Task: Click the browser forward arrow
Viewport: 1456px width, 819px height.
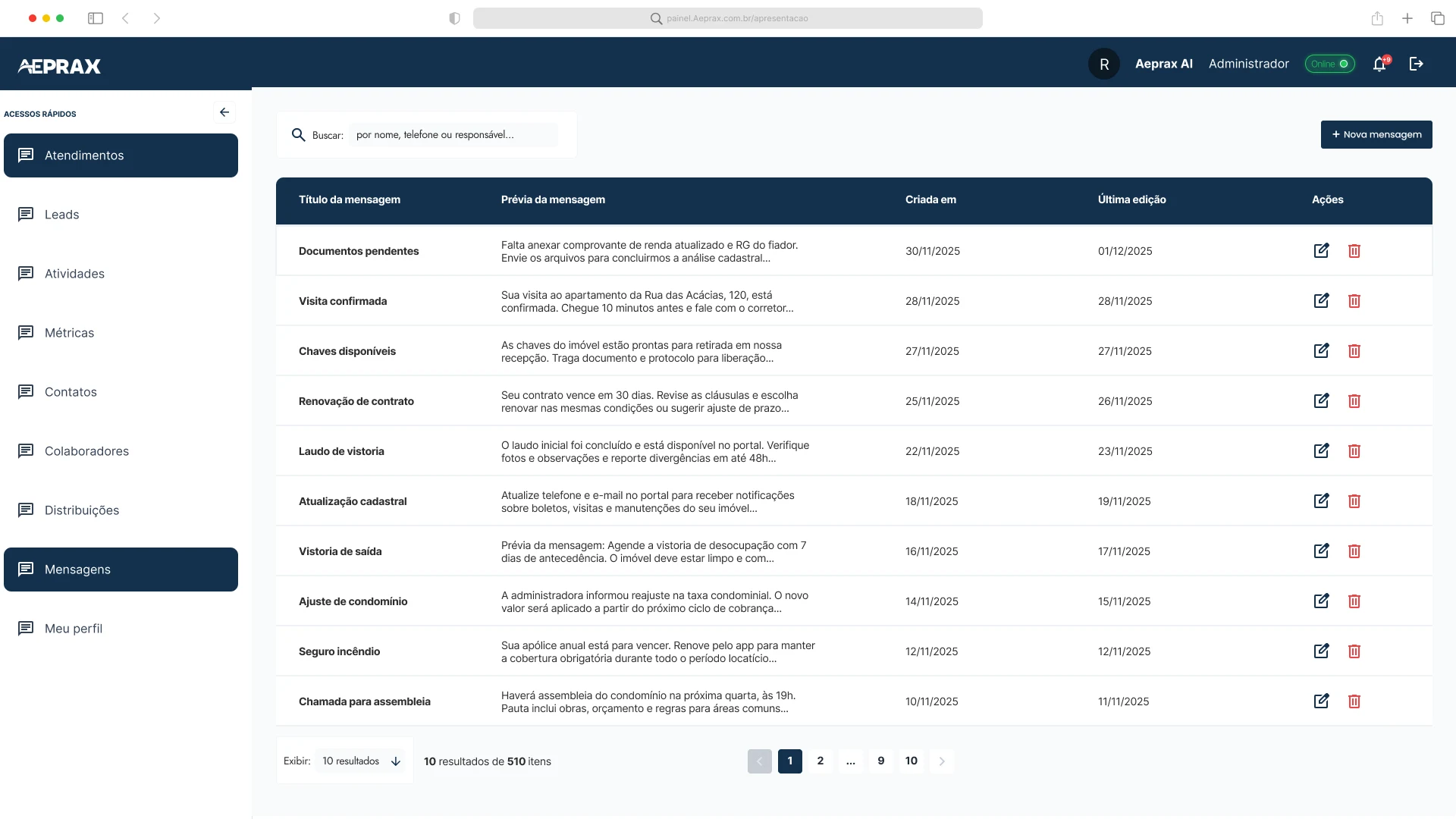Action: coord(156,18)
